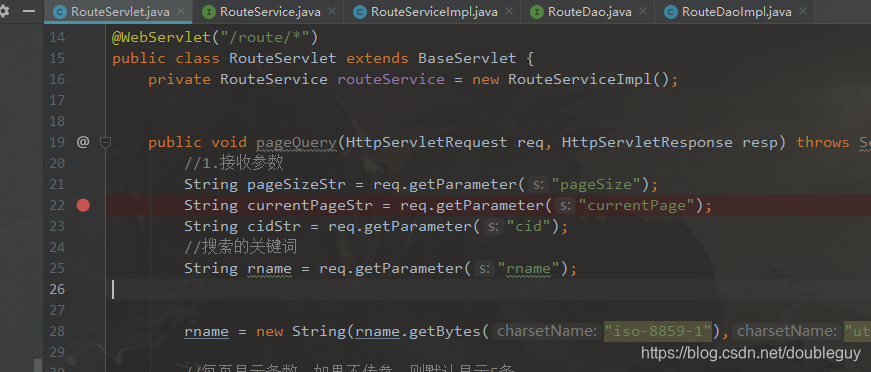This screenshot has width=871, height=372.
Task: Click the throws keyword on line 19
Action: [x=823, y=143]
